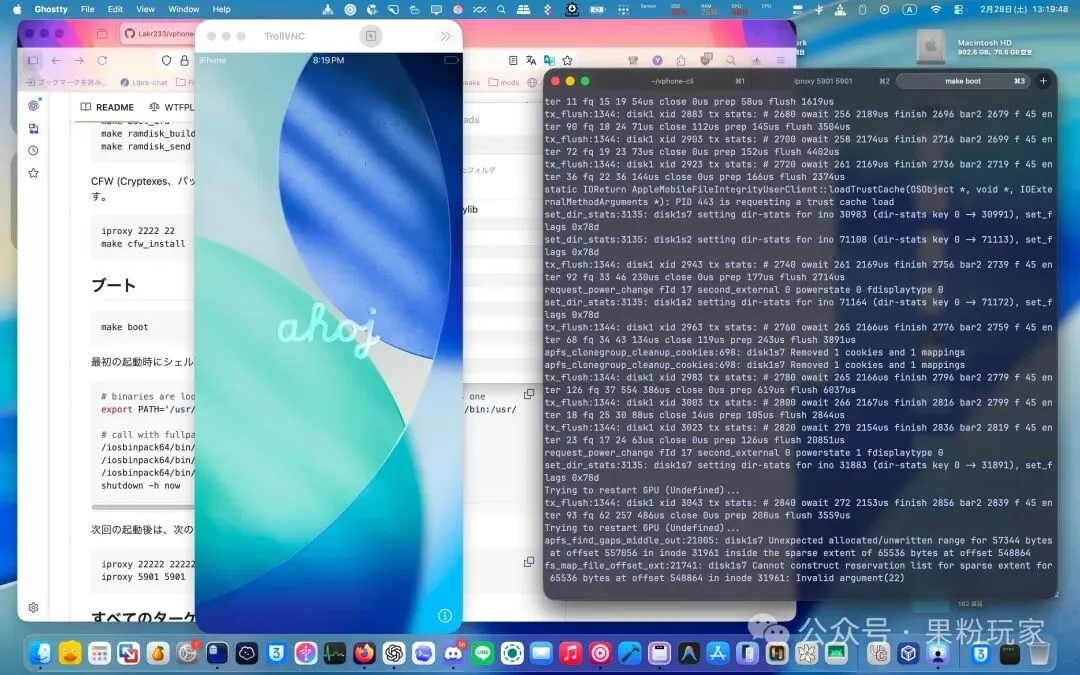Open Discord from the Dock
This screenshot has width=1080, height=675.
click(x=453, y=652)
